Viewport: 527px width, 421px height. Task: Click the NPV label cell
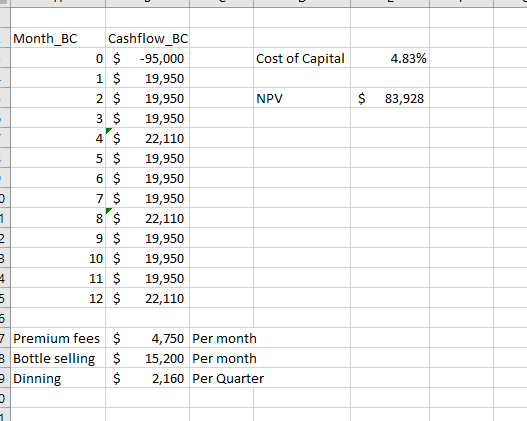tap(302, 98)
